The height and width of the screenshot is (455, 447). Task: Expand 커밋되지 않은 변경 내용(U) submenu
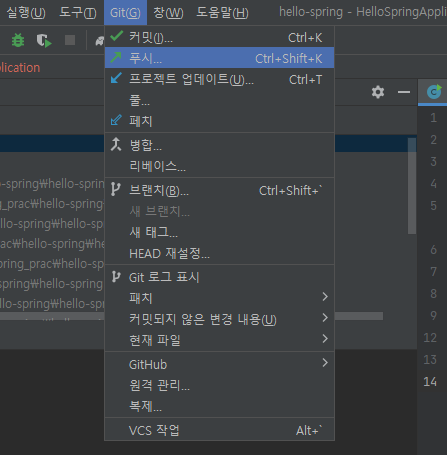pyautogui.click(x=219, y=319)
